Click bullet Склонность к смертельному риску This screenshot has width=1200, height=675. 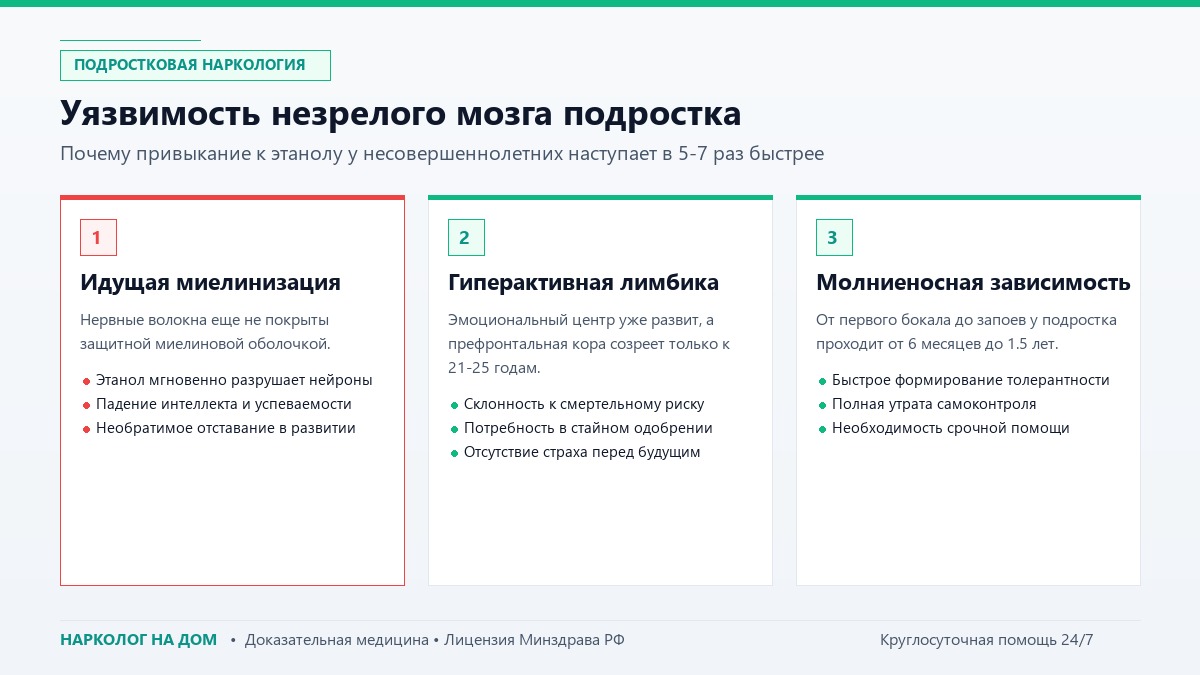577,404
